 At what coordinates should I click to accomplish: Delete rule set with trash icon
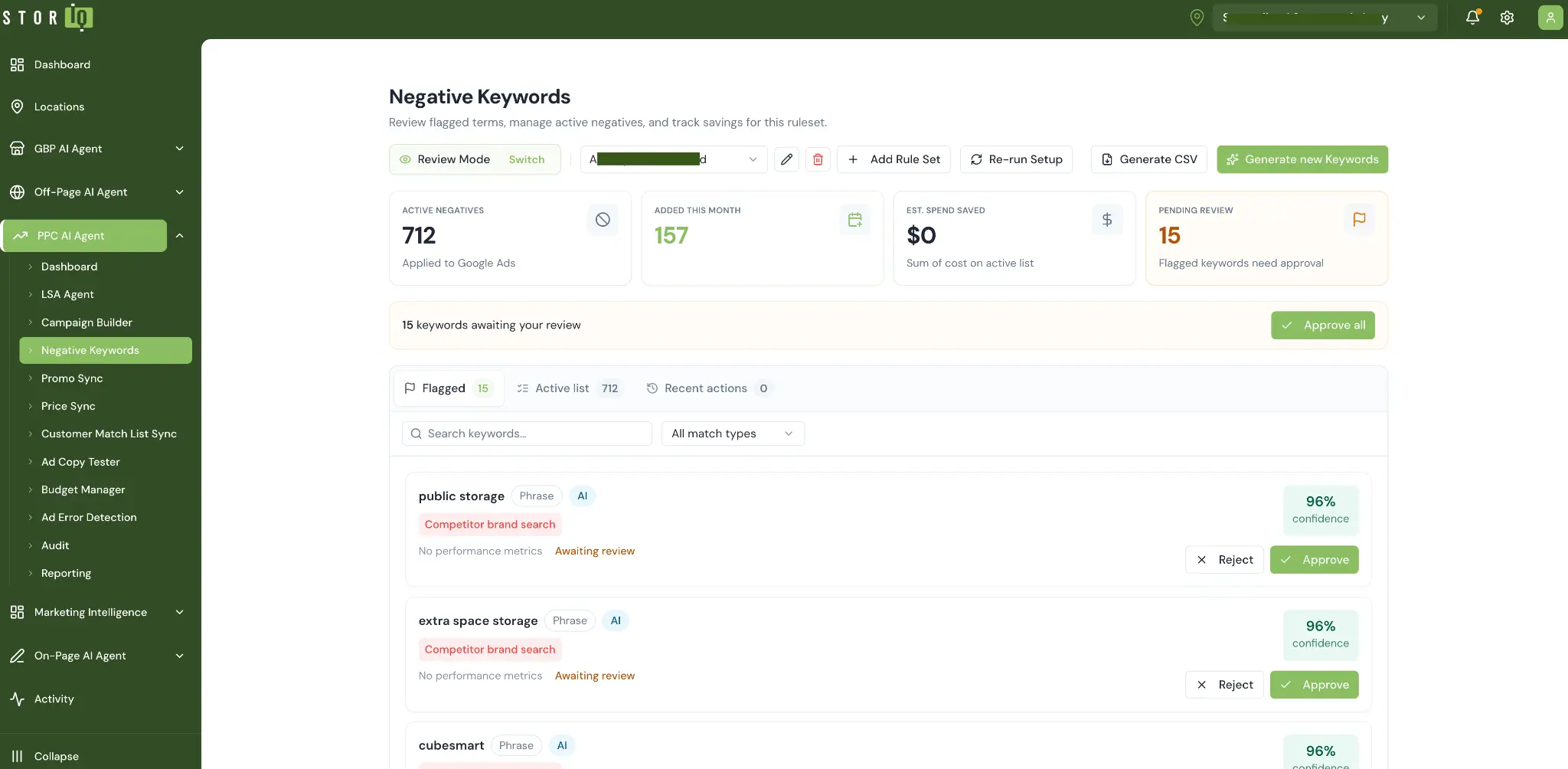[818, 159]
